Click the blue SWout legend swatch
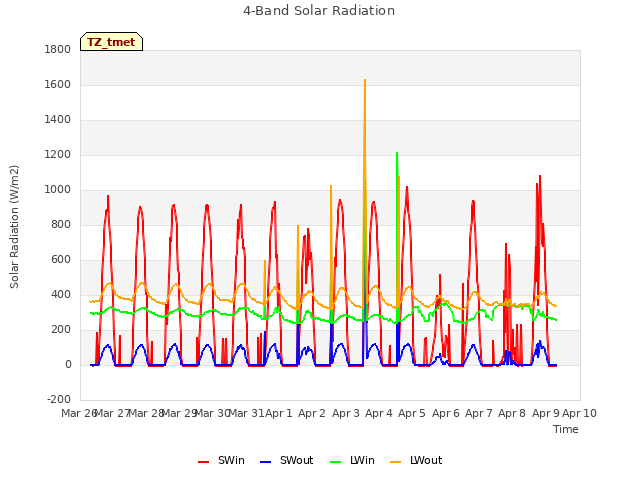 pos(265,462)
